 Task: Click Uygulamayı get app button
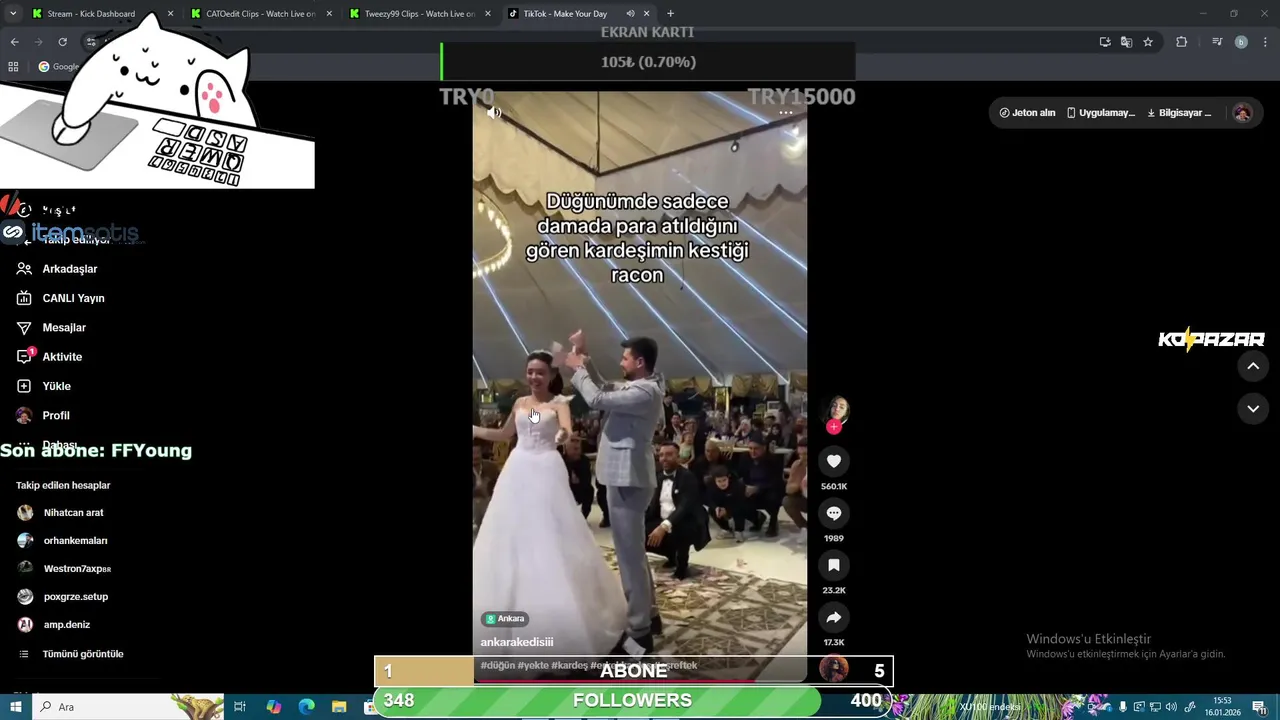(x=1100, y=113)
